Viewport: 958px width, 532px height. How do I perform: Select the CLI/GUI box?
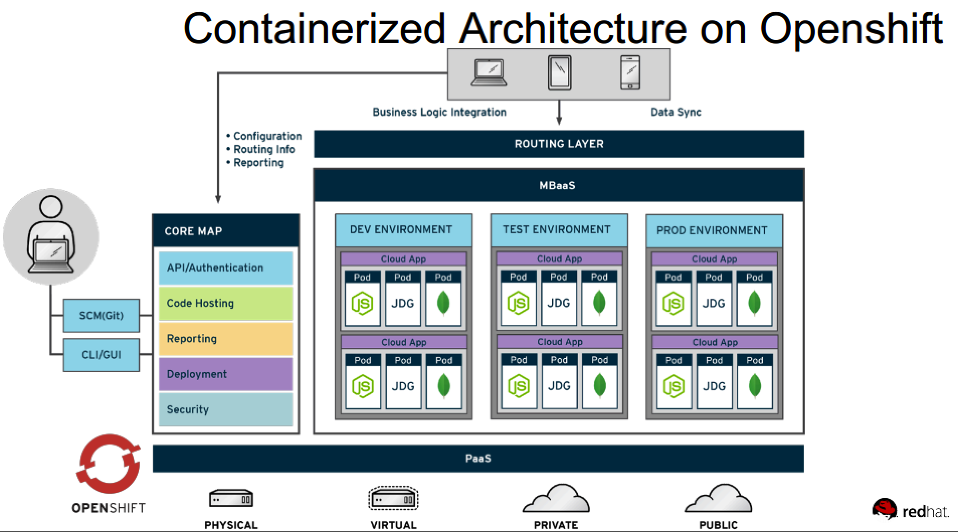[x=101, y=352]
